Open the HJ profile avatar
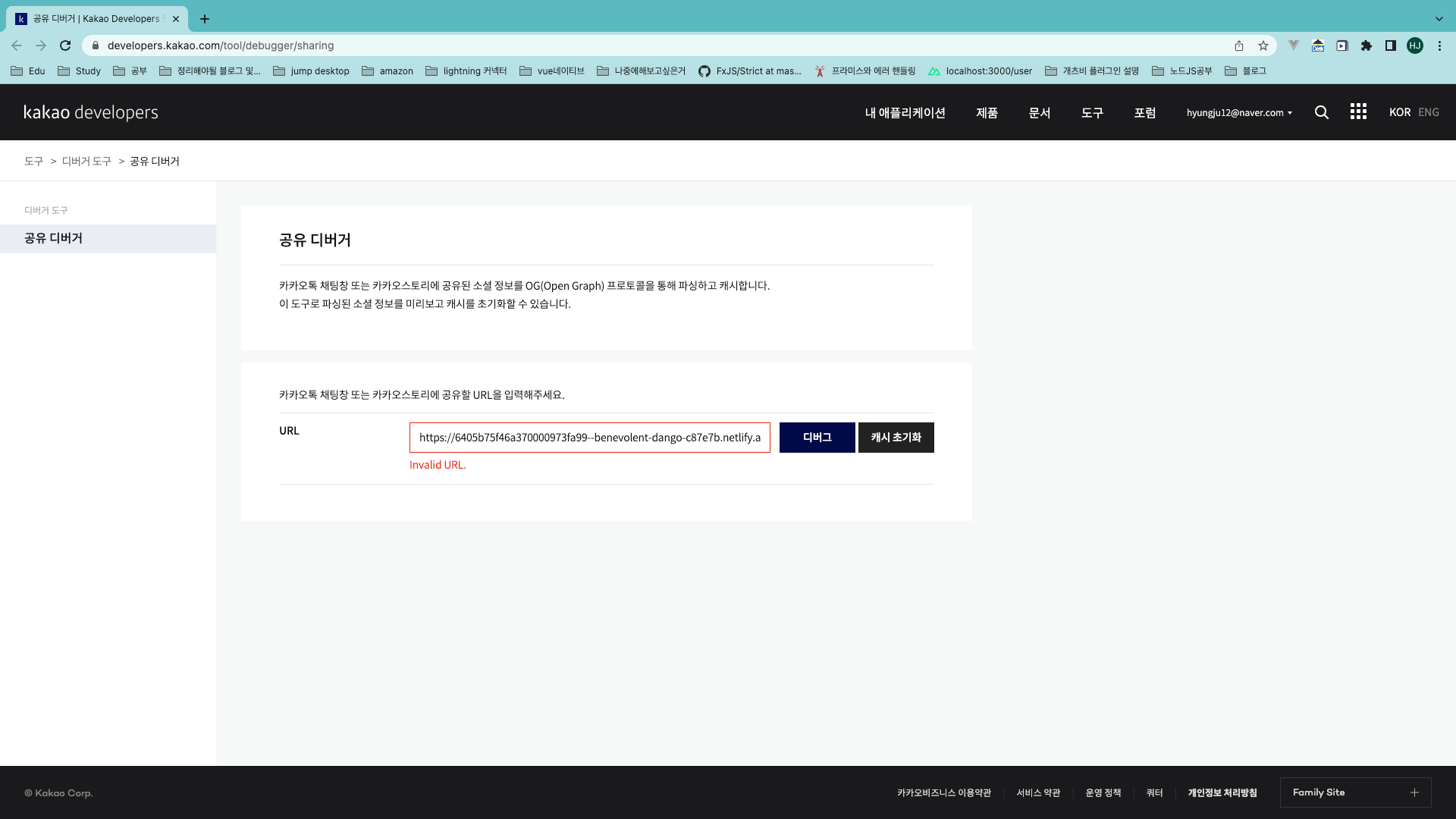 (x=1415, y=45)
